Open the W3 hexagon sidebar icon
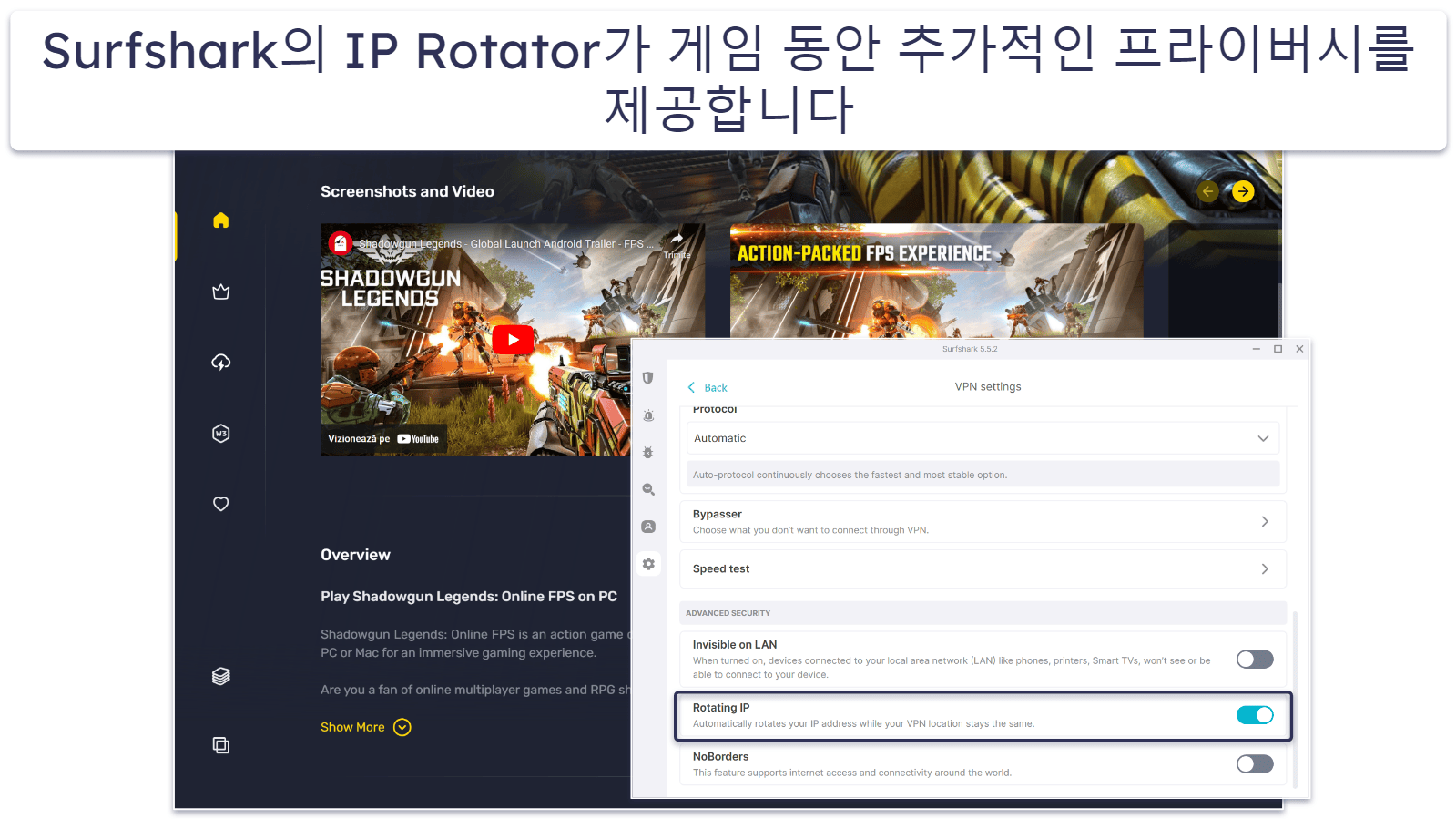This screenshot has width=1456, height=819. coord(220,433)
